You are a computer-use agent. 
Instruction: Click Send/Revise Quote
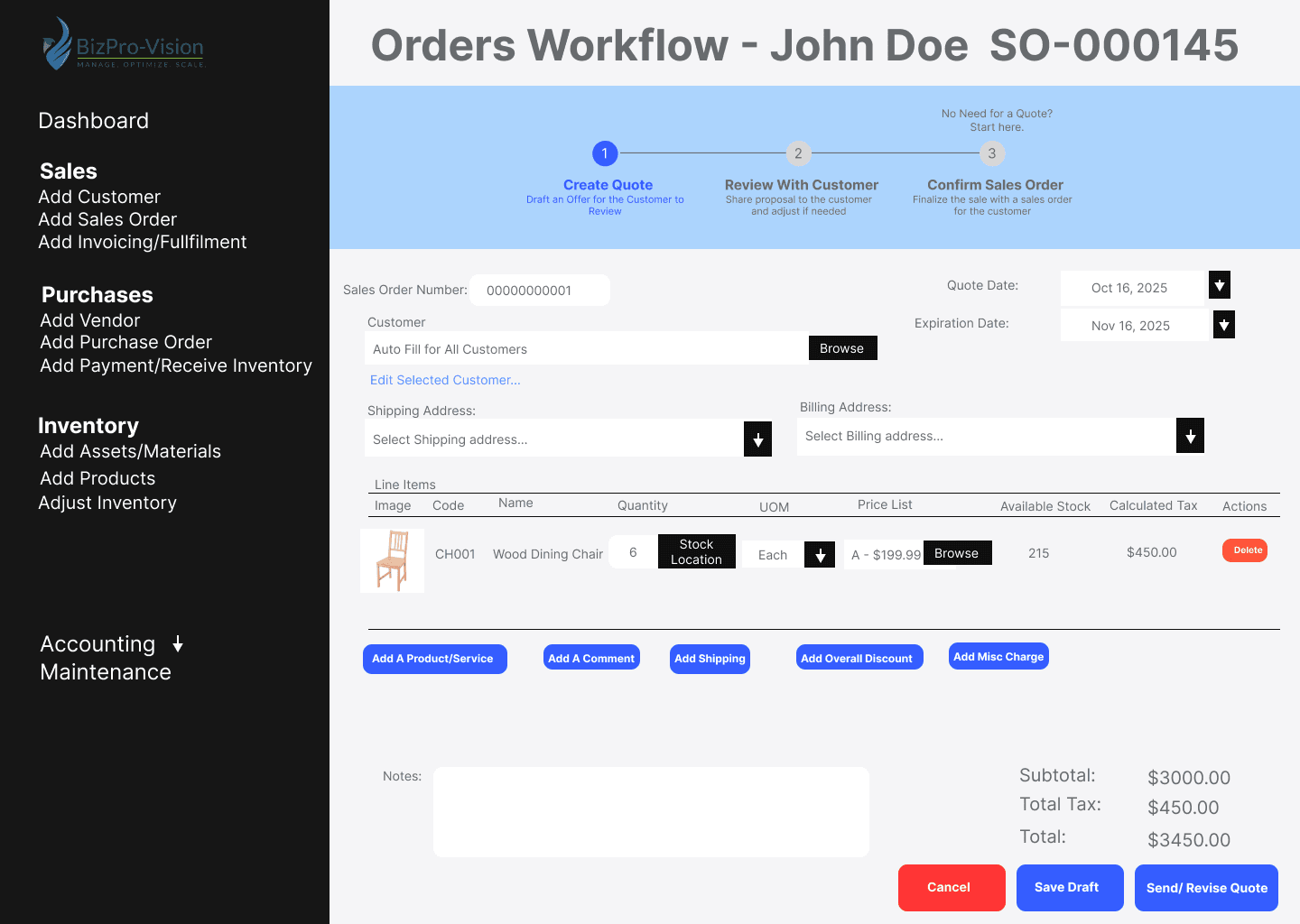click(1206, 888)
